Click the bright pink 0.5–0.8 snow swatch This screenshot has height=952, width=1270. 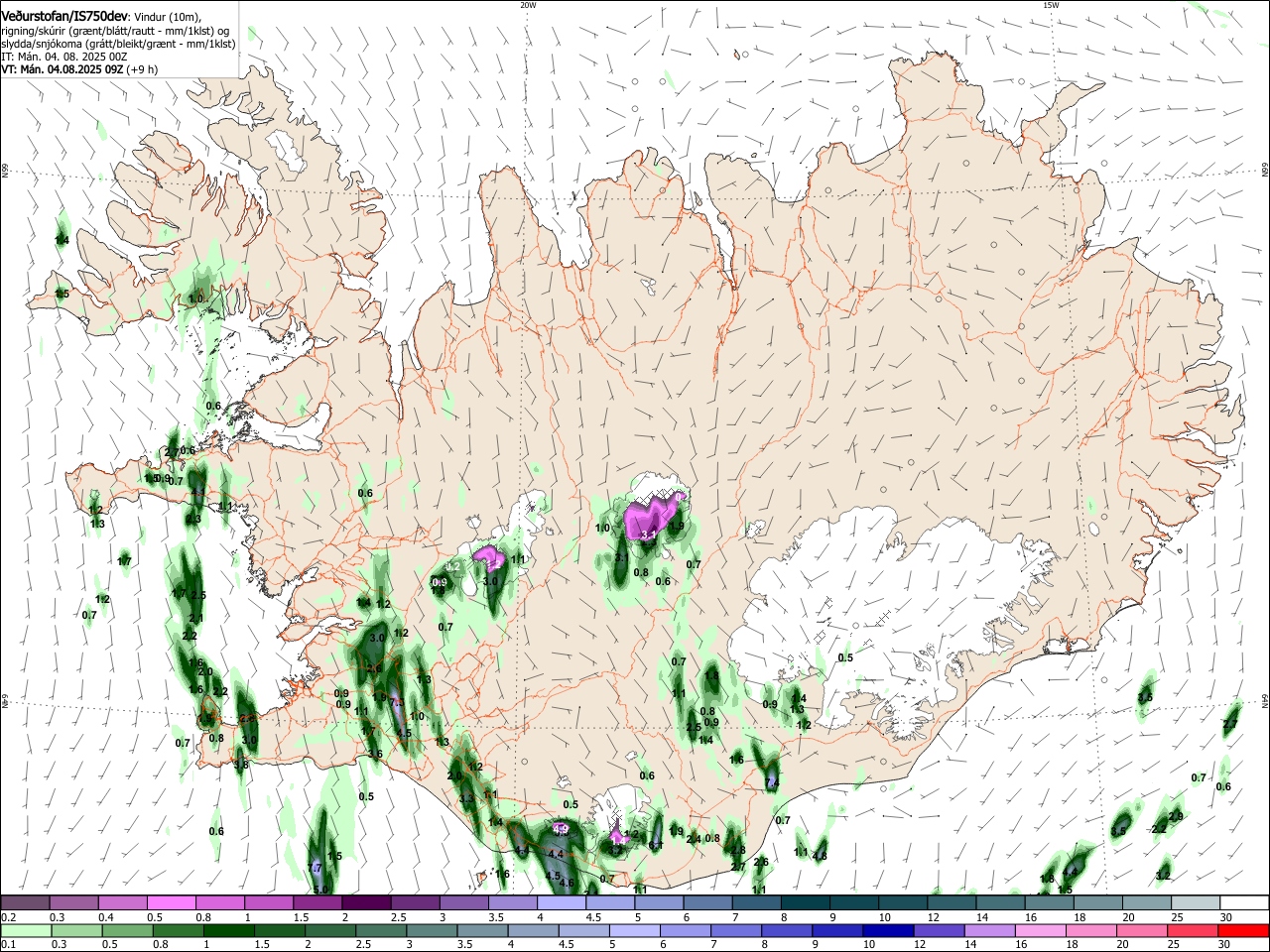171,903
